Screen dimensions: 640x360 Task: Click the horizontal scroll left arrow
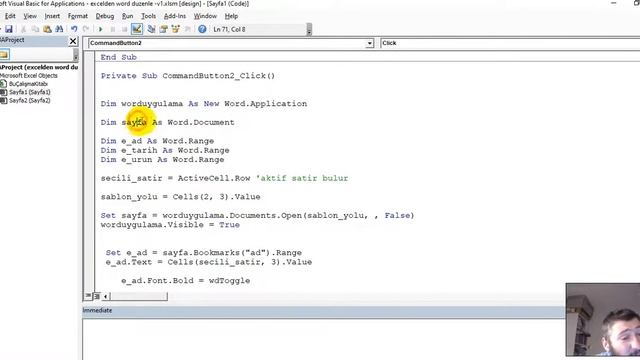pos(106,296)
